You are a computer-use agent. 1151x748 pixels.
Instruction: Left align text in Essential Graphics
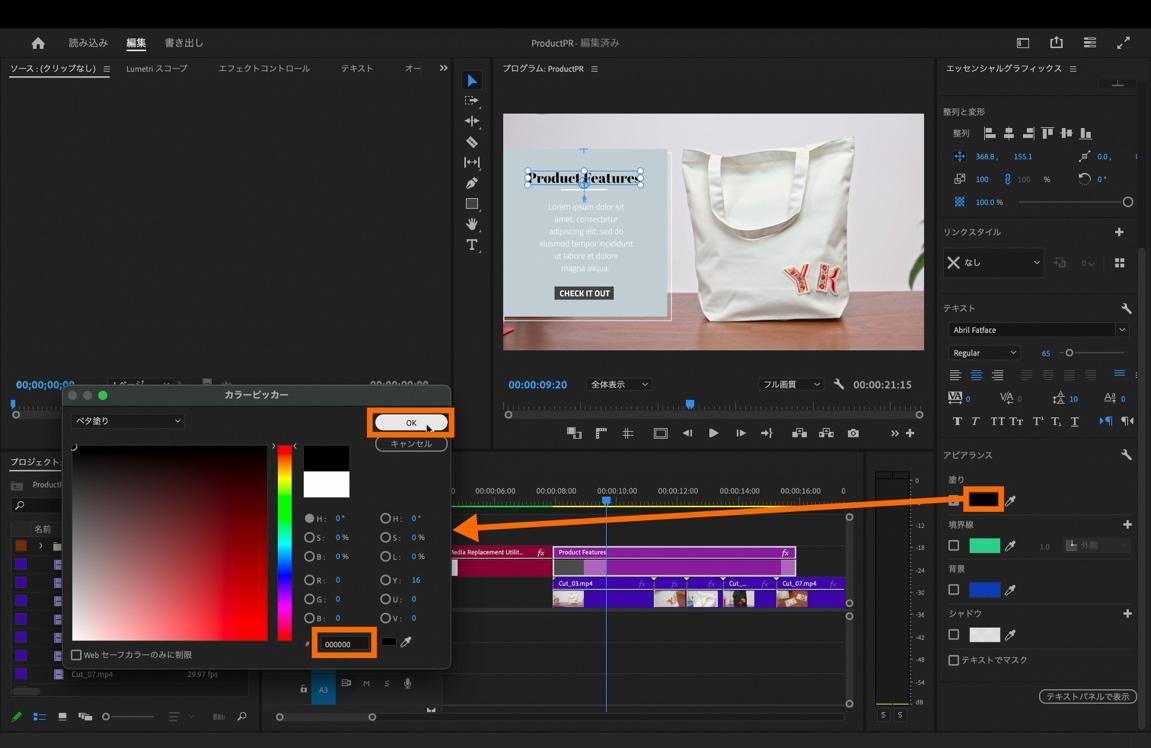click(x=955, y=375)
